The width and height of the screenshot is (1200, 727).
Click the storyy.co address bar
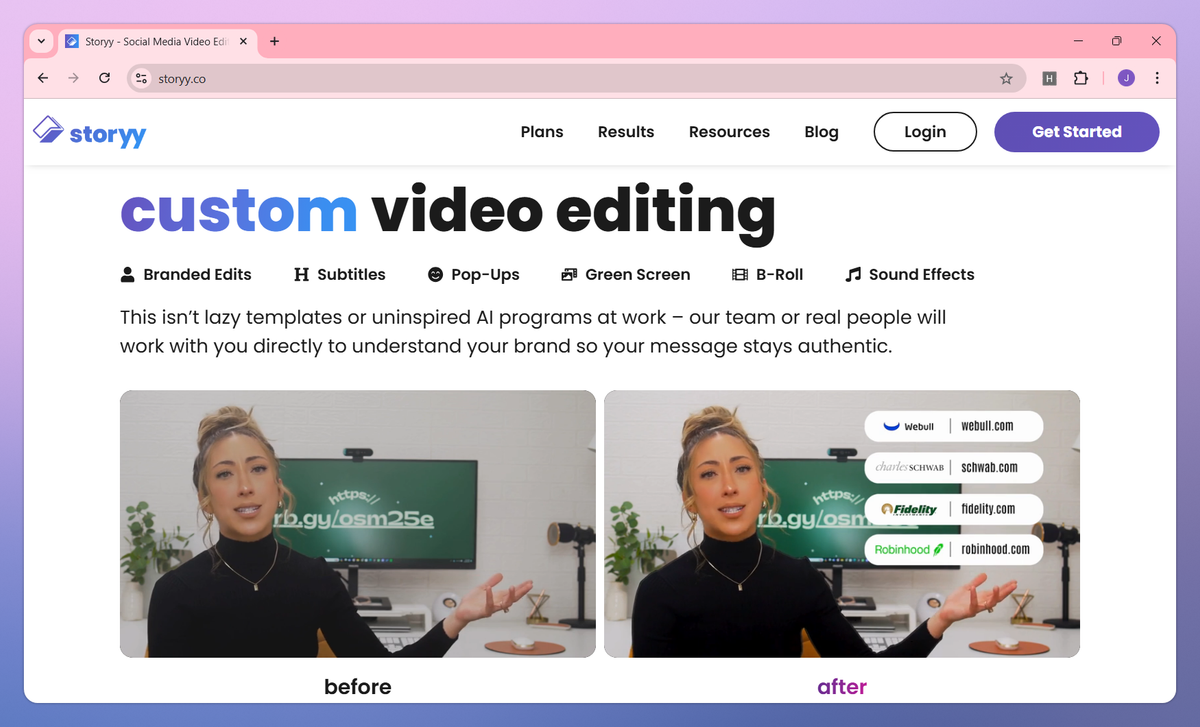(576, 78)
